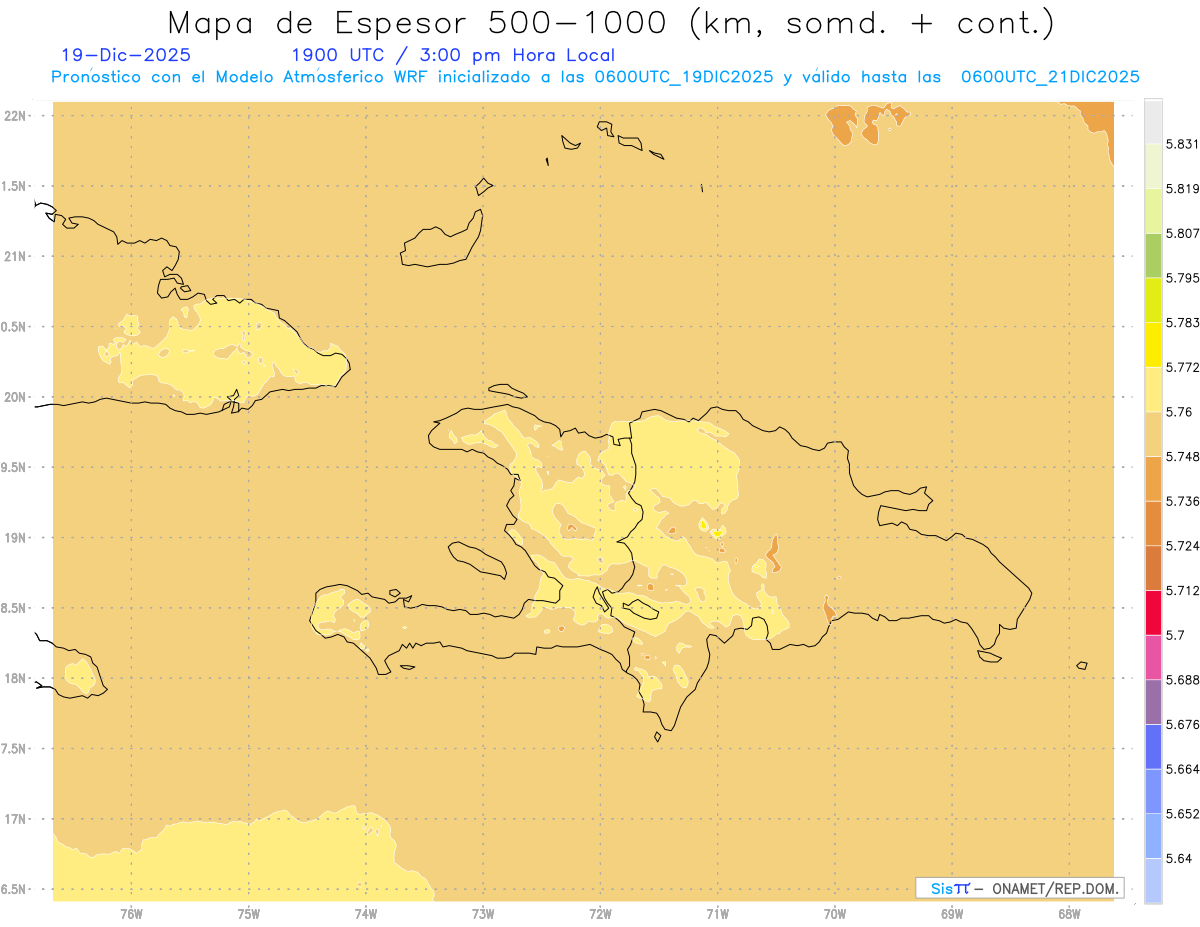
Task: Select the bright yellow 5.772–5.783 colorbar swatch
Action: [1153, 345]
